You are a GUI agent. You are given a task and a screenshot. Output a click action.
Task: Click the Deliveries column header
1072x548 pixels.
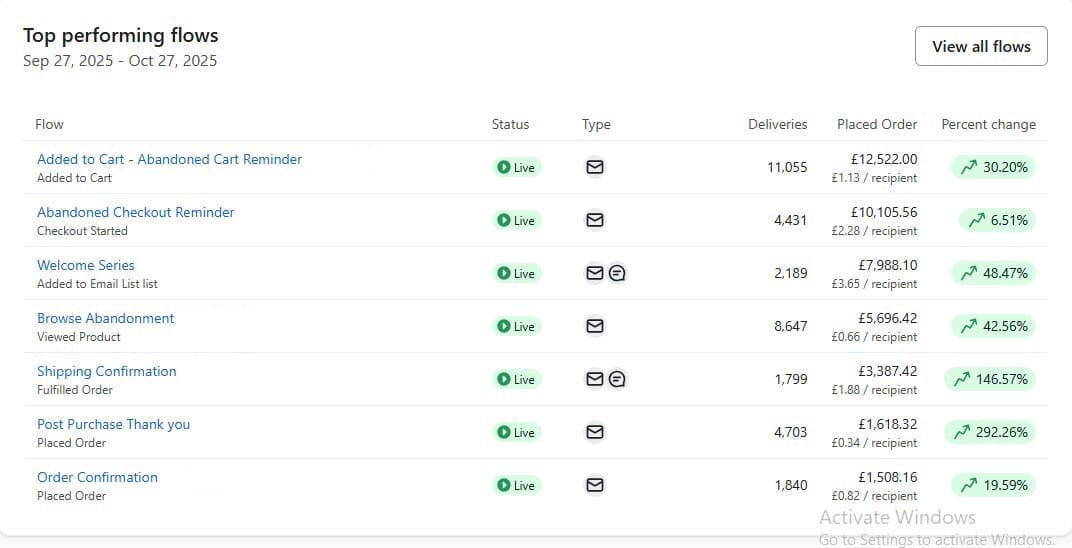click(777, 124)
